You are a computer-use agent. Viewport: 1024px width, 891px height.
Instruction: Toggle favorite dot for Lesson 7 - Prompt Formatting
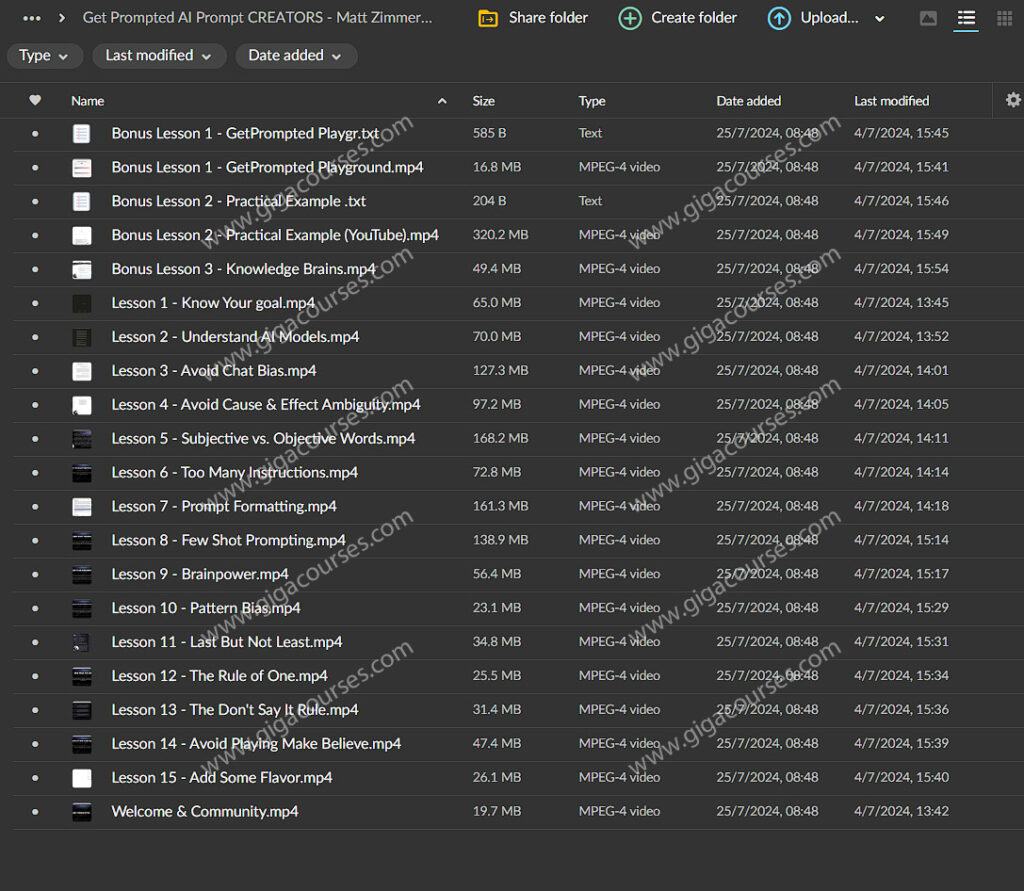36,507
